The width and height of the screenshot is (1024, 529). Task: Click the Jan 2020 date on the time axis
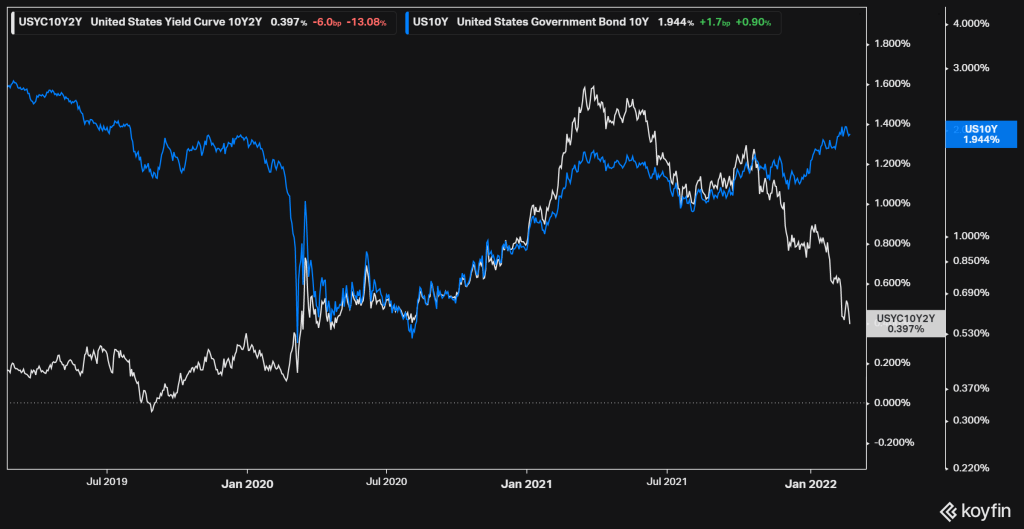(245, 482)
